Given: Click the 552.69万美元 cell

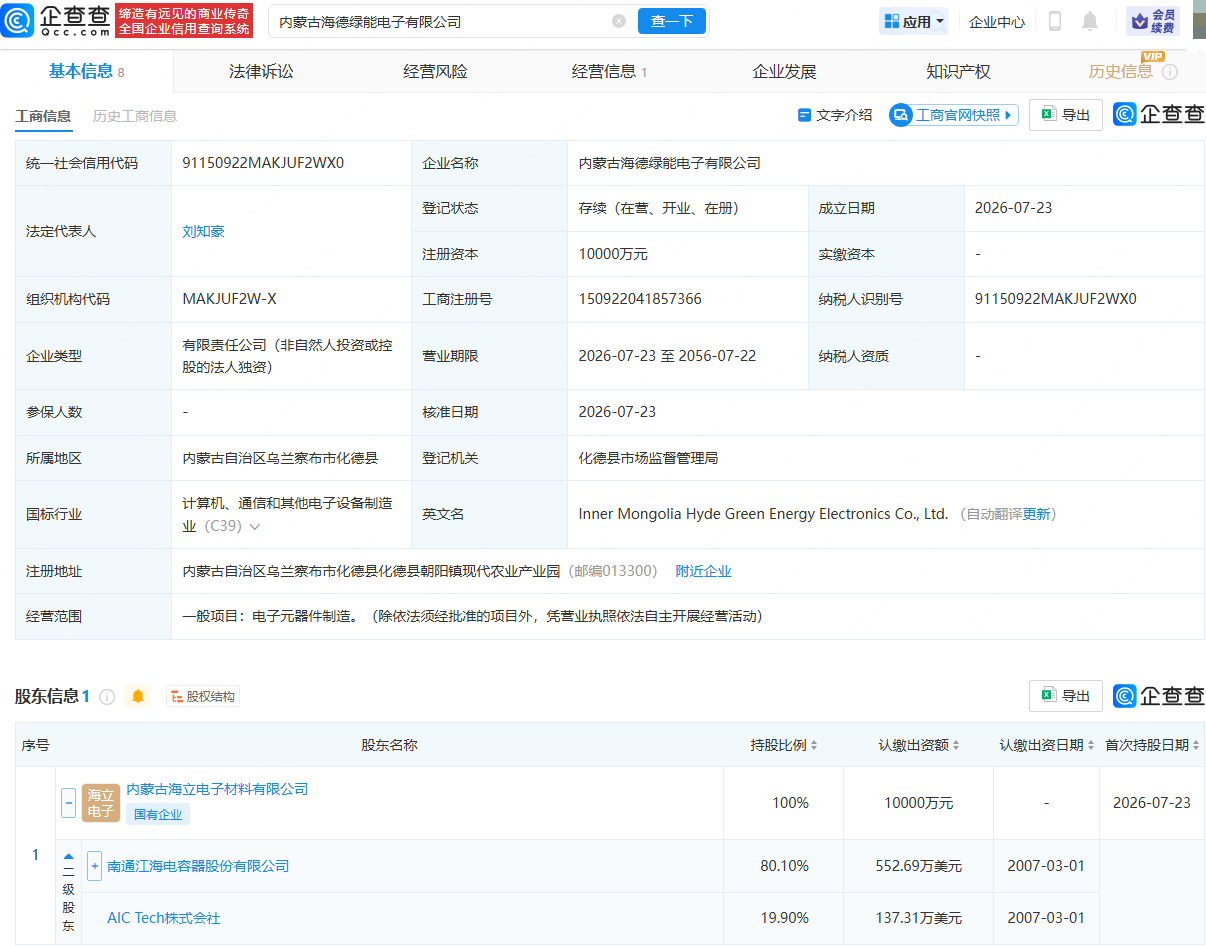Looking at the screenshot, I should pyautogui.click(x=919, y=866).
